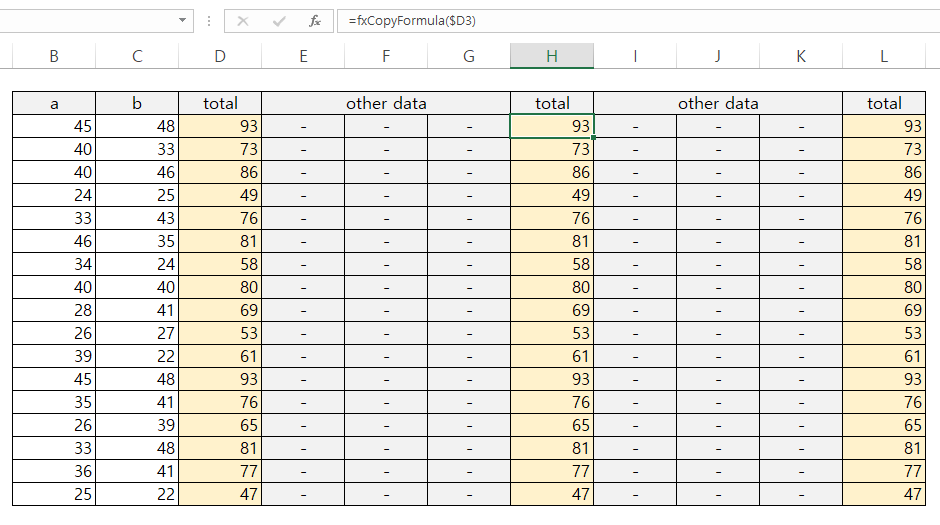Image resolution: width=940 pixels, height=525 pixels.
Task: Select column J header
Action: [x=718, y=56]
